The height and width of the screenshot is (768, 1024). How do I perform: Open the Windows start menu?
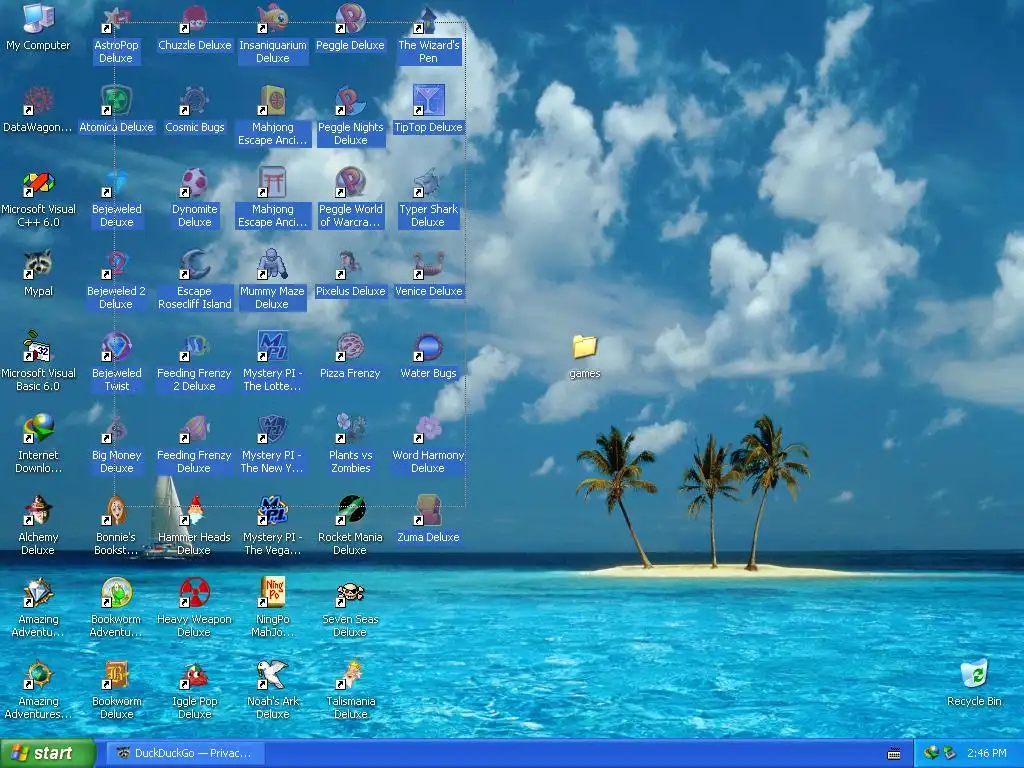tap(48, 754)
